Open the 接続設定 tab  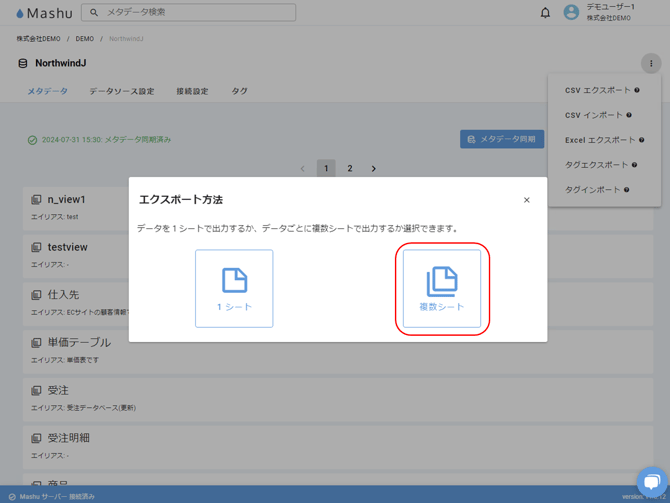pyautogui.click(x=192, y=91)
